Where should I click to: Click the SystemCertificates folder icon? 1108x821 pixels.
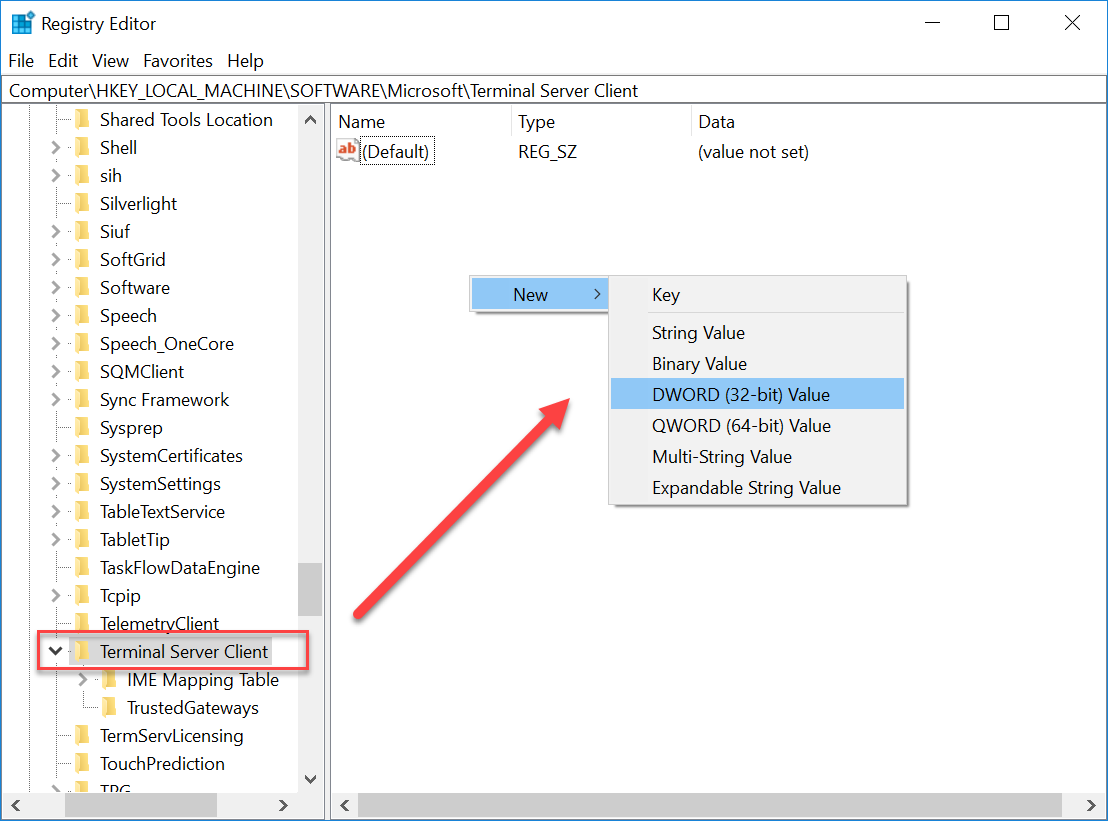[x=83, y=456]
